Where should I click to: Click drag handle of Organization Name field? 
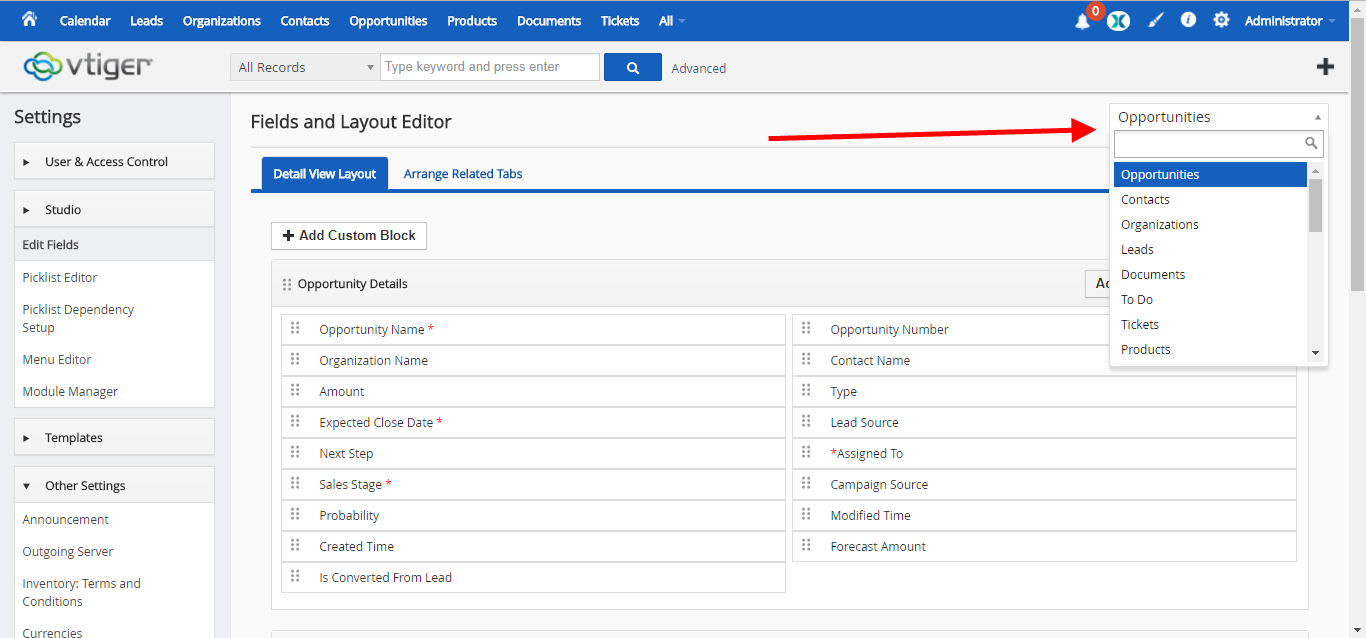(x=295, y=359)
